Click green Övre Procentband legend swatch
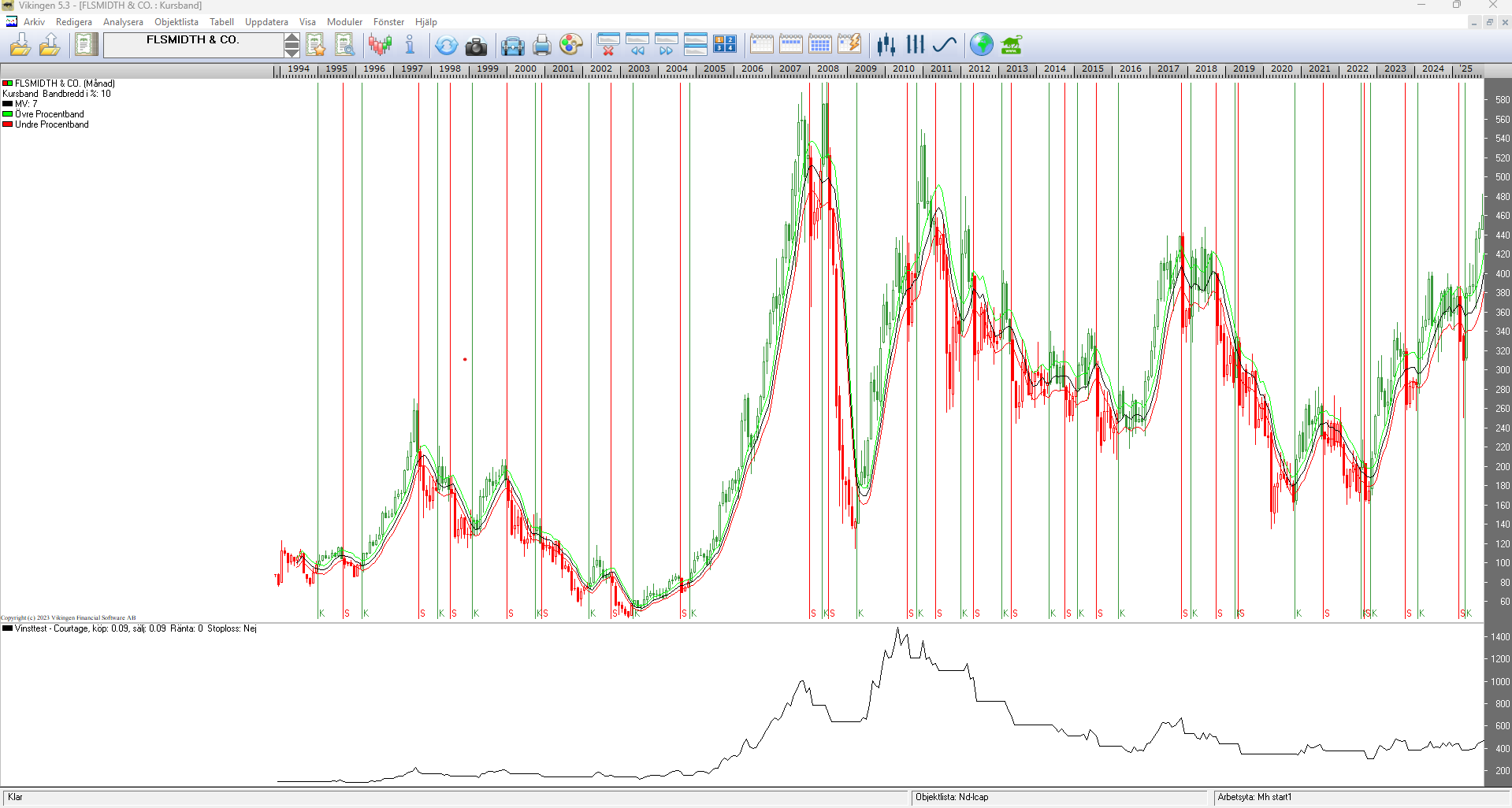The width and height of the screenshot is (1512, 808). [x=7, y=114]
